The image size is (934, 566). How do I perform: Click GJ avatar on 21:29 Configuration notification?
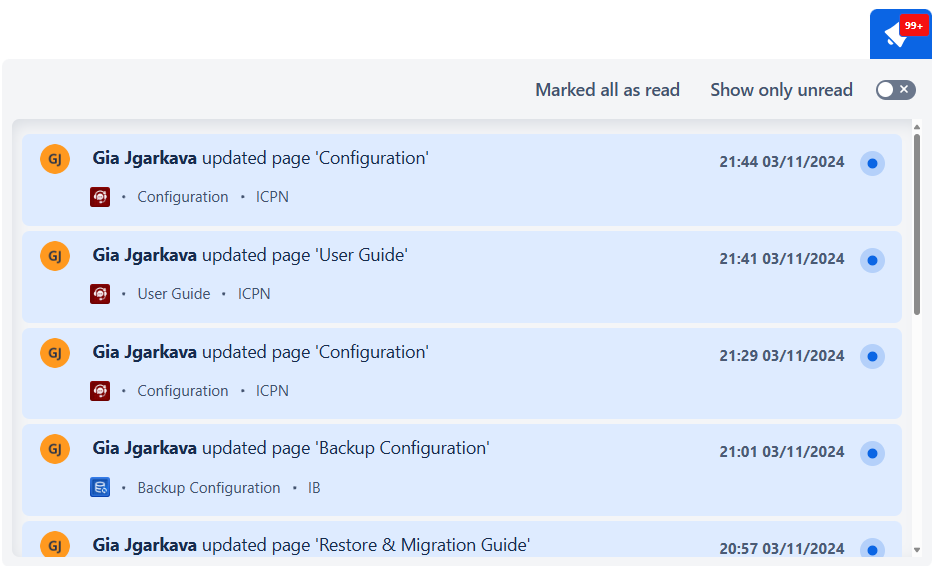click(x=55, y=353)
